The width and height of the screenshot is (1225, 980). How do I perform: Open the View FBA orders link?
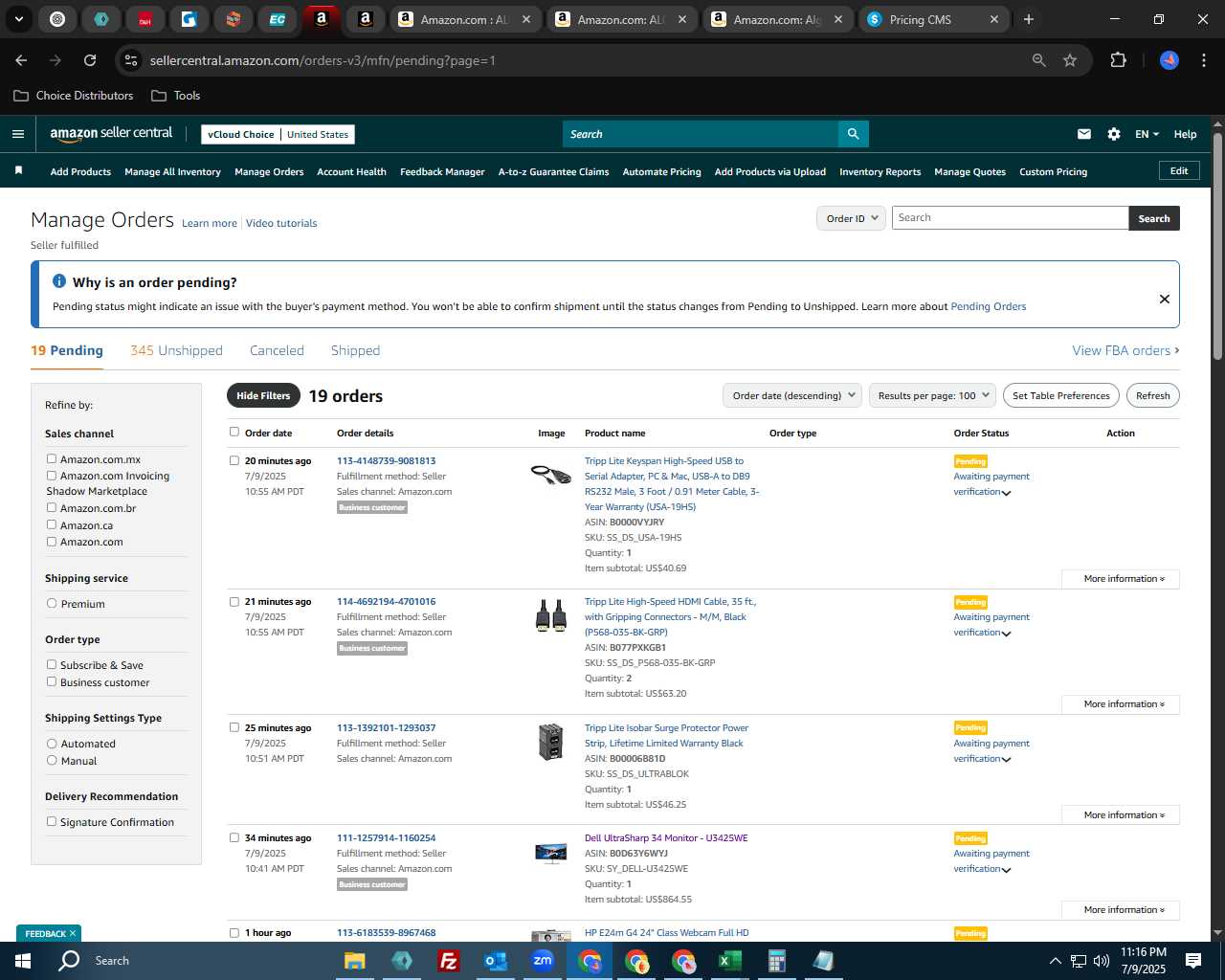pyautogui.click(x=1125, y=350)
